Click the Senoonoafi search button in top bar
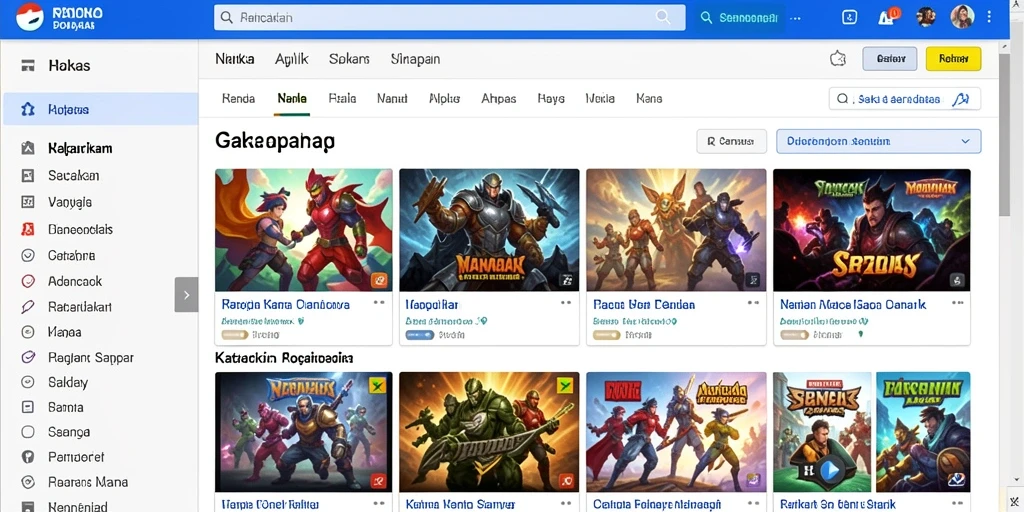 tap(739, 18)
